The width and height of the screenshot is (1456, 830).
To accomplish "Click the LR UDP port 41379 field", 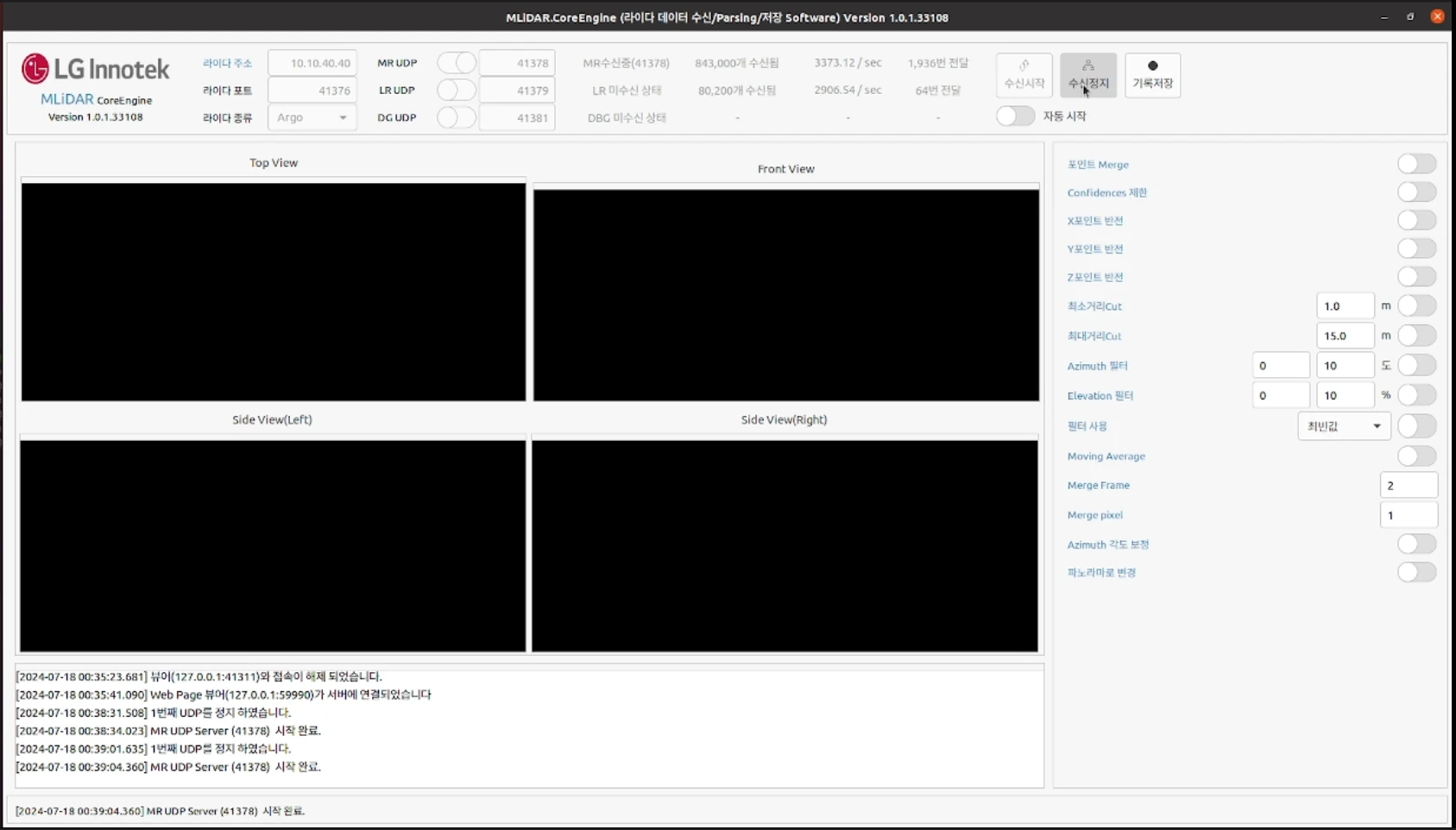I will [x=517, y=90].
